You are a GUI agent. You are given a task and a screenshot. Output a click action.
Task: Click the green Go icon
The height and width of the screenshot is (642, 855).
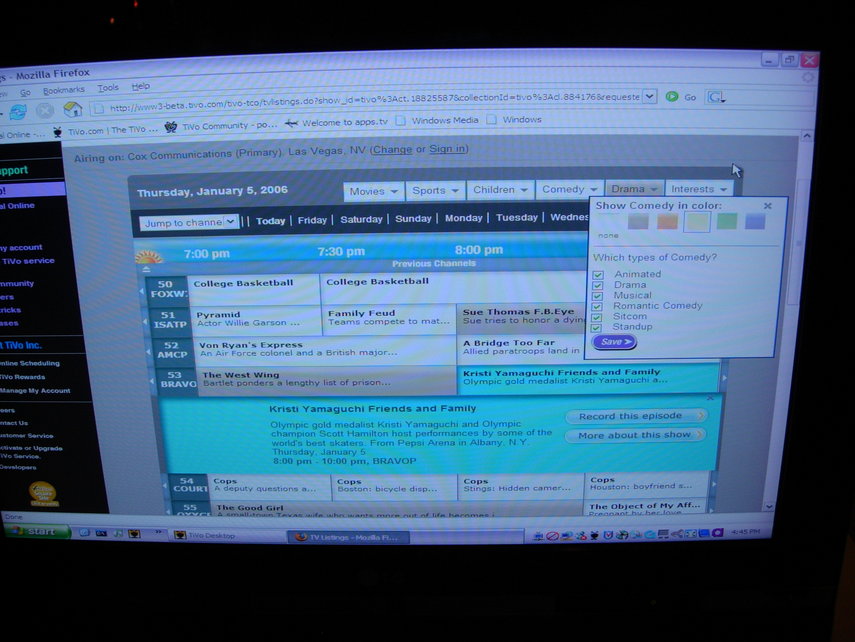pos(672,97)
